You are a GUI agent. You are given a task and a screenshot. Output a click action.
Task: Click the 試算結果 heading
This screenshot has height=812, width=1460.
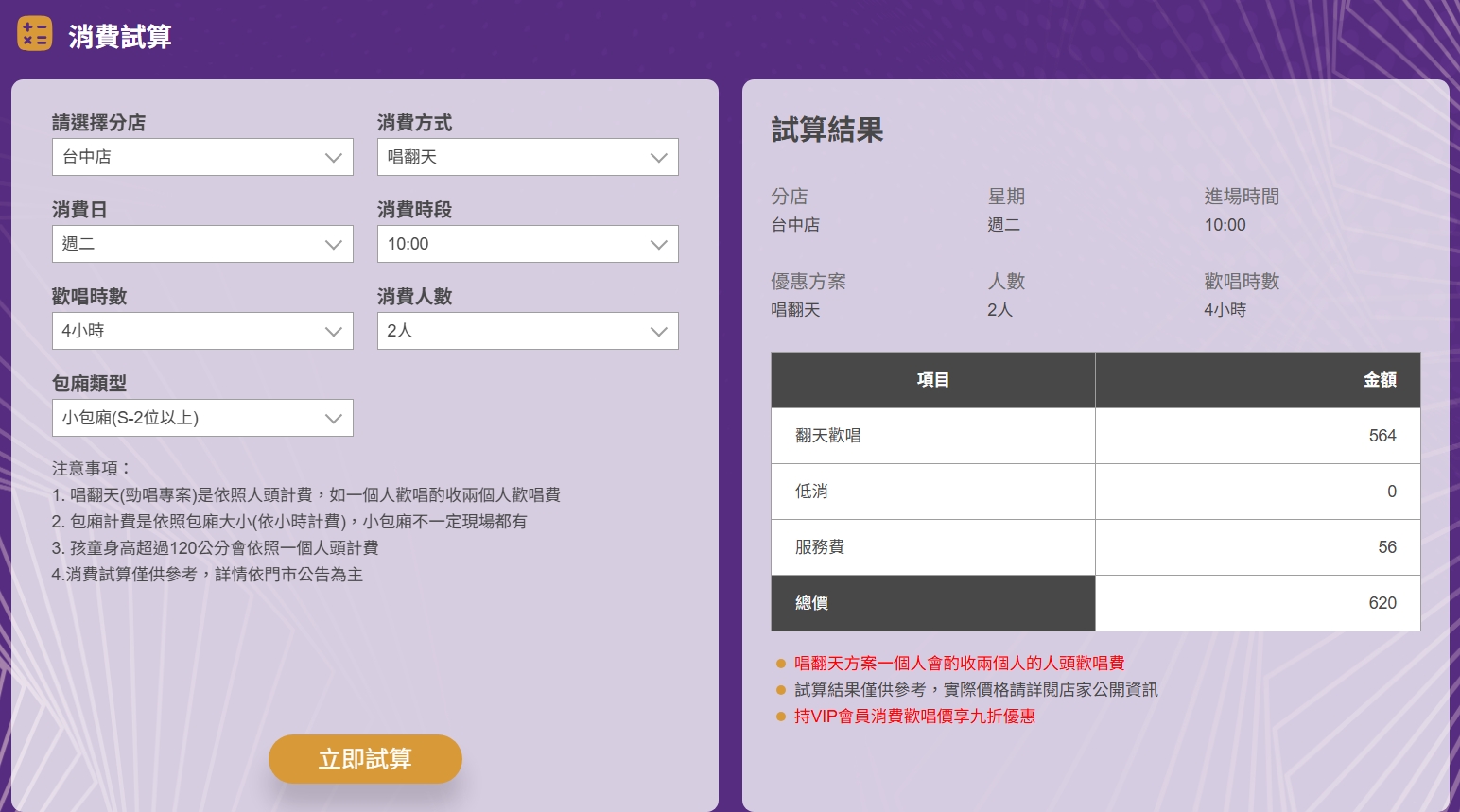coord(827,130)
